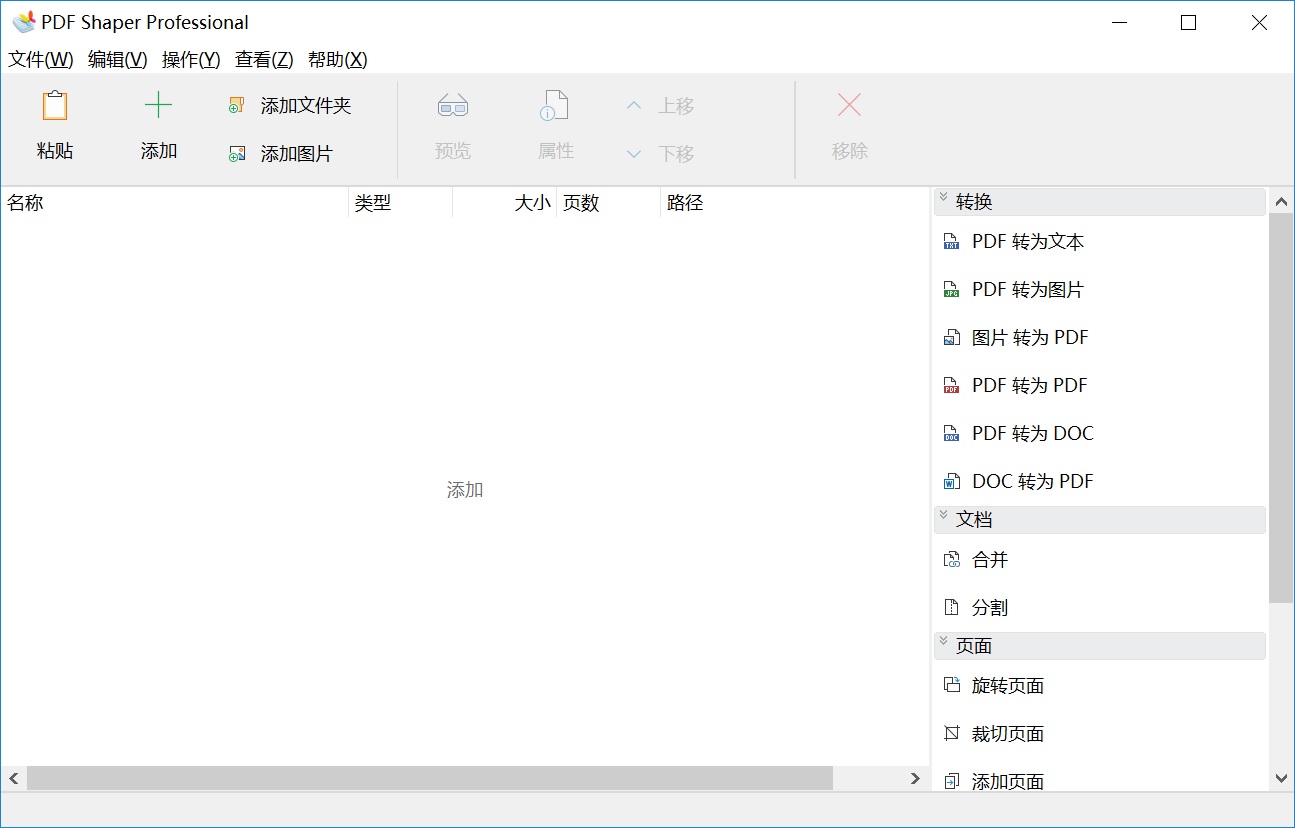Click the 转换 section header text
1295x828 pixels.
tap(974, 202)
